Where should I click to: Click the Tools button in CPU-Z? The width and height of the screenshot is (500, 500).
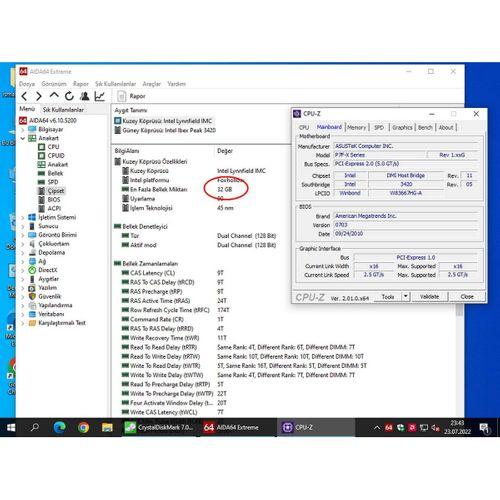(388, 297)
